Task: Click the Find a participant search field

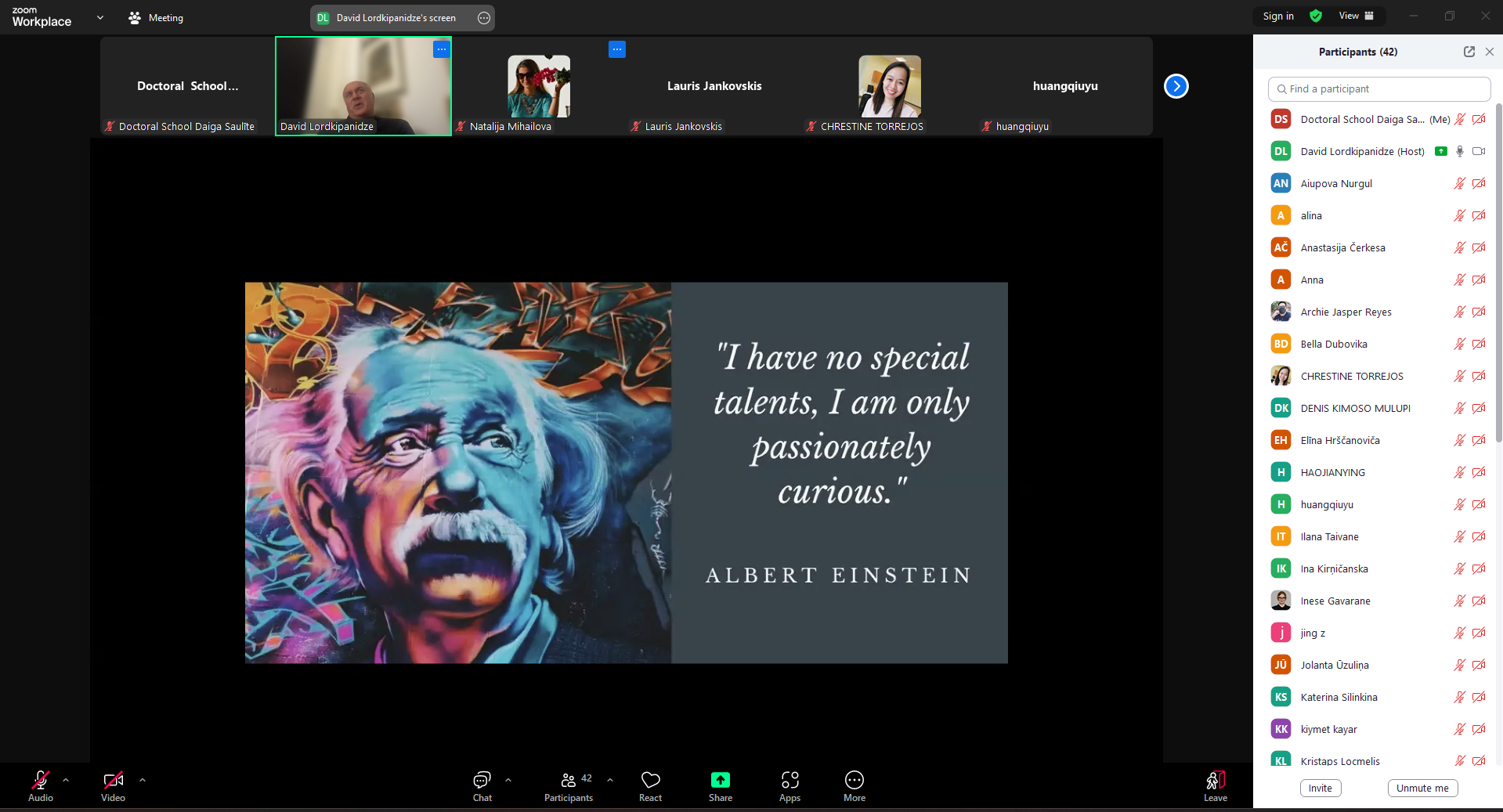Action: [1378, 89]
